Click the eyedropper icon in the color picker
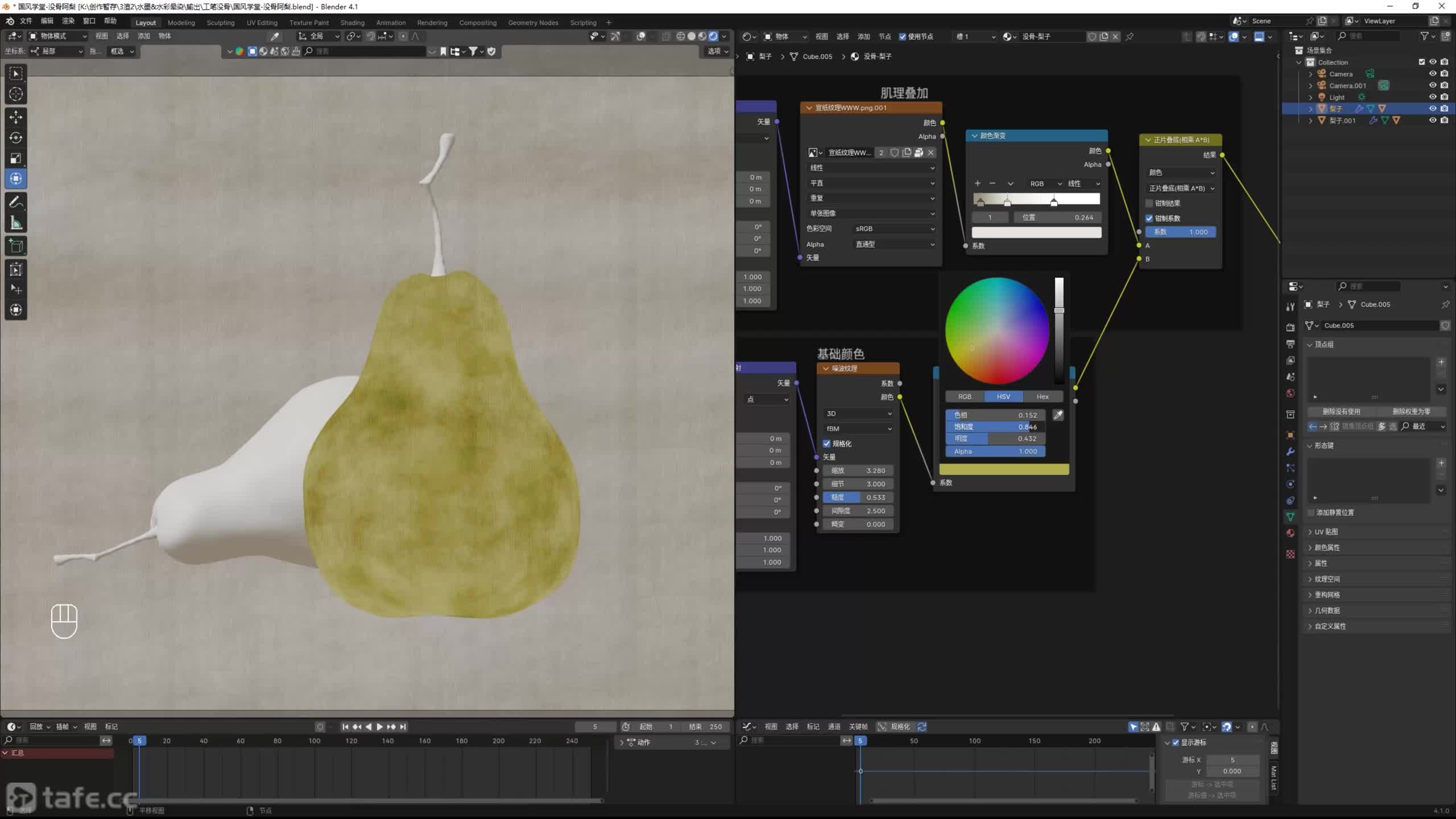 [1058, 415]
